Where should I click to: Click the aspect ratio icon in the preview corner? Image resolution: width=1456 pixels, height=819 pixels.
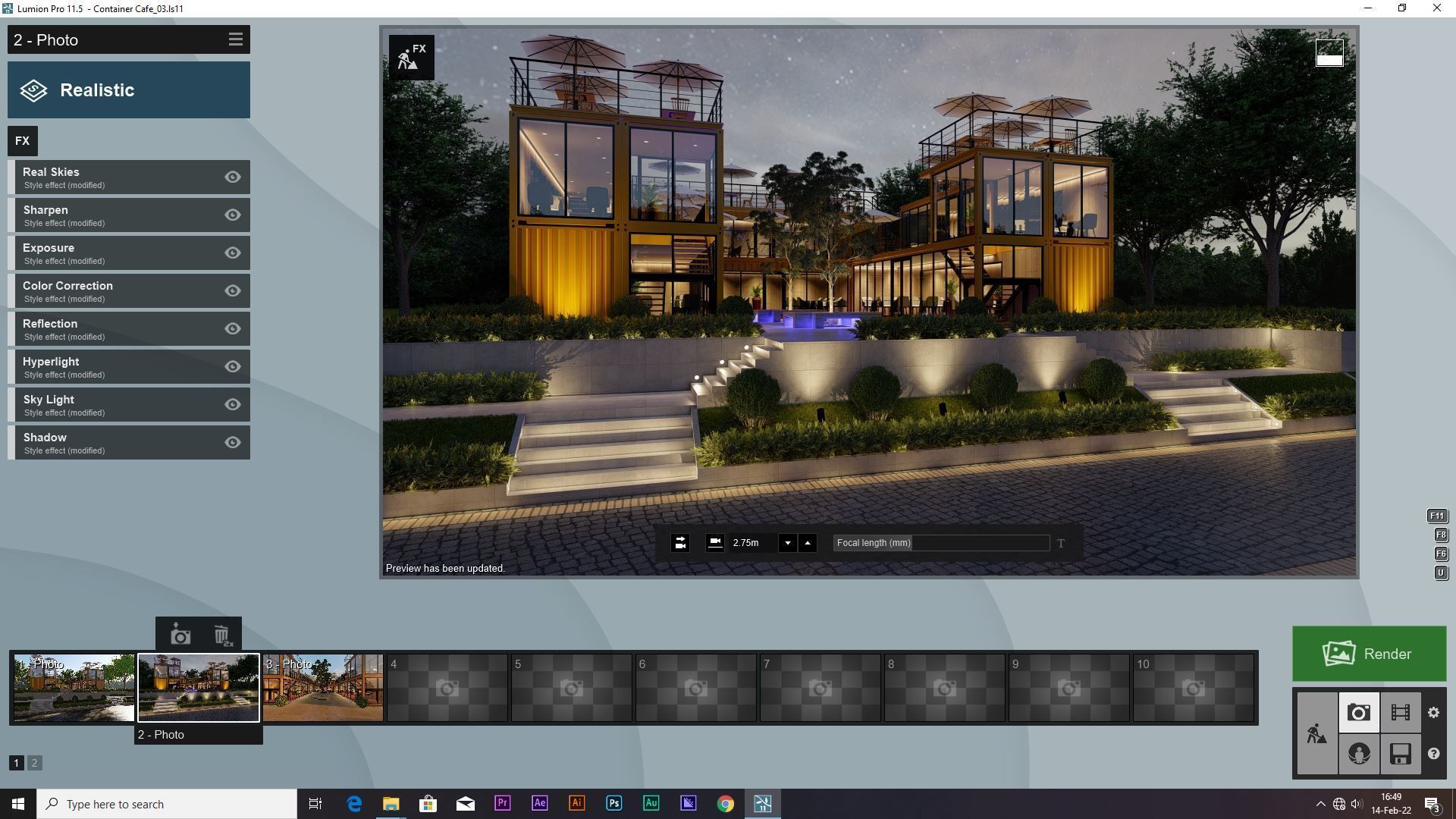1329,53
